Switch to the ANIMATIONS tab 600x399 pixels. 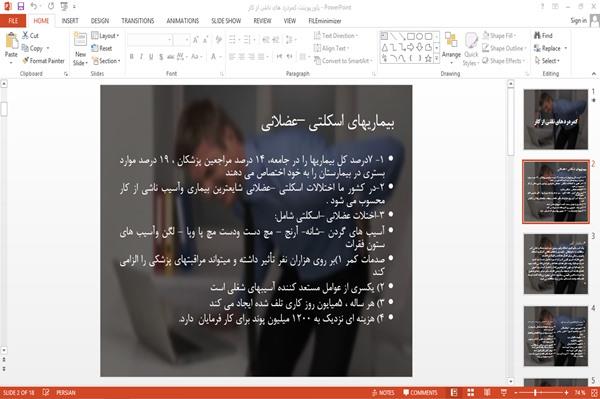pos(183,21)
